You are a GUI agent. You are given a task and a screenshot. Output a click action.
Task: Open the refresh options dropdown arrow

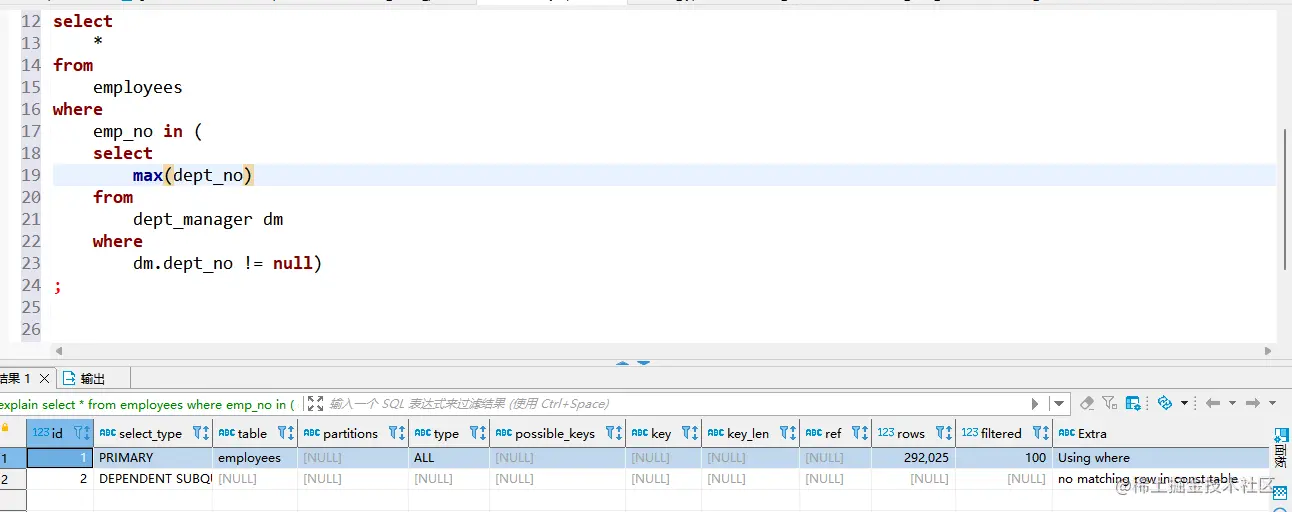point(1184,403)
